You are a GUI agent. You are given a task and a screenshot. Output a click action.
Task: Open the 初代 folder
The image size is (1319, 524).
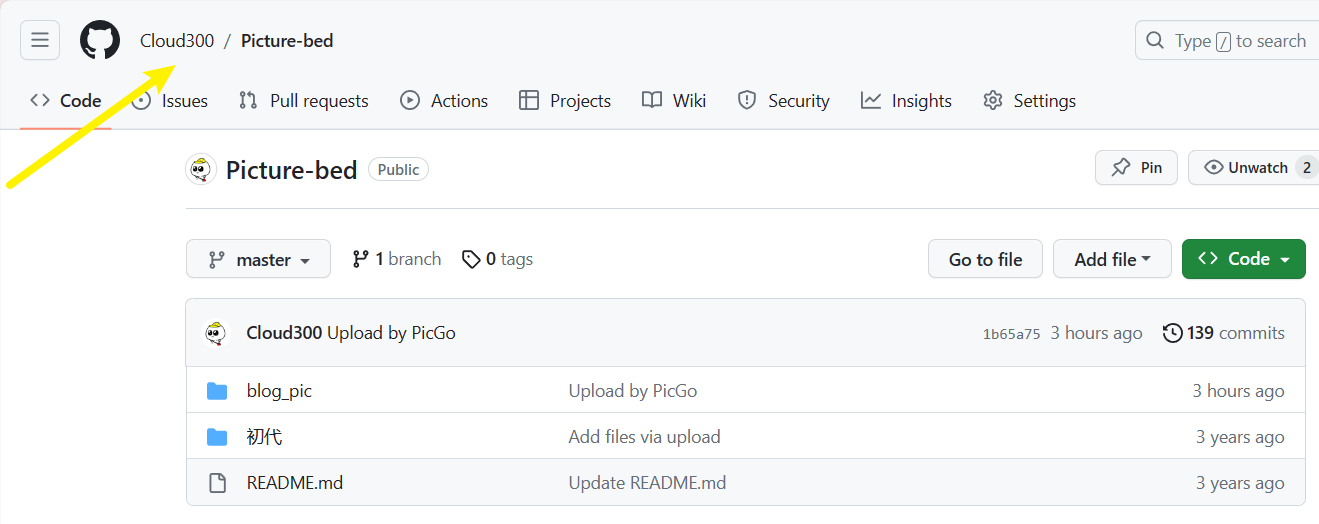pos(264,437)
